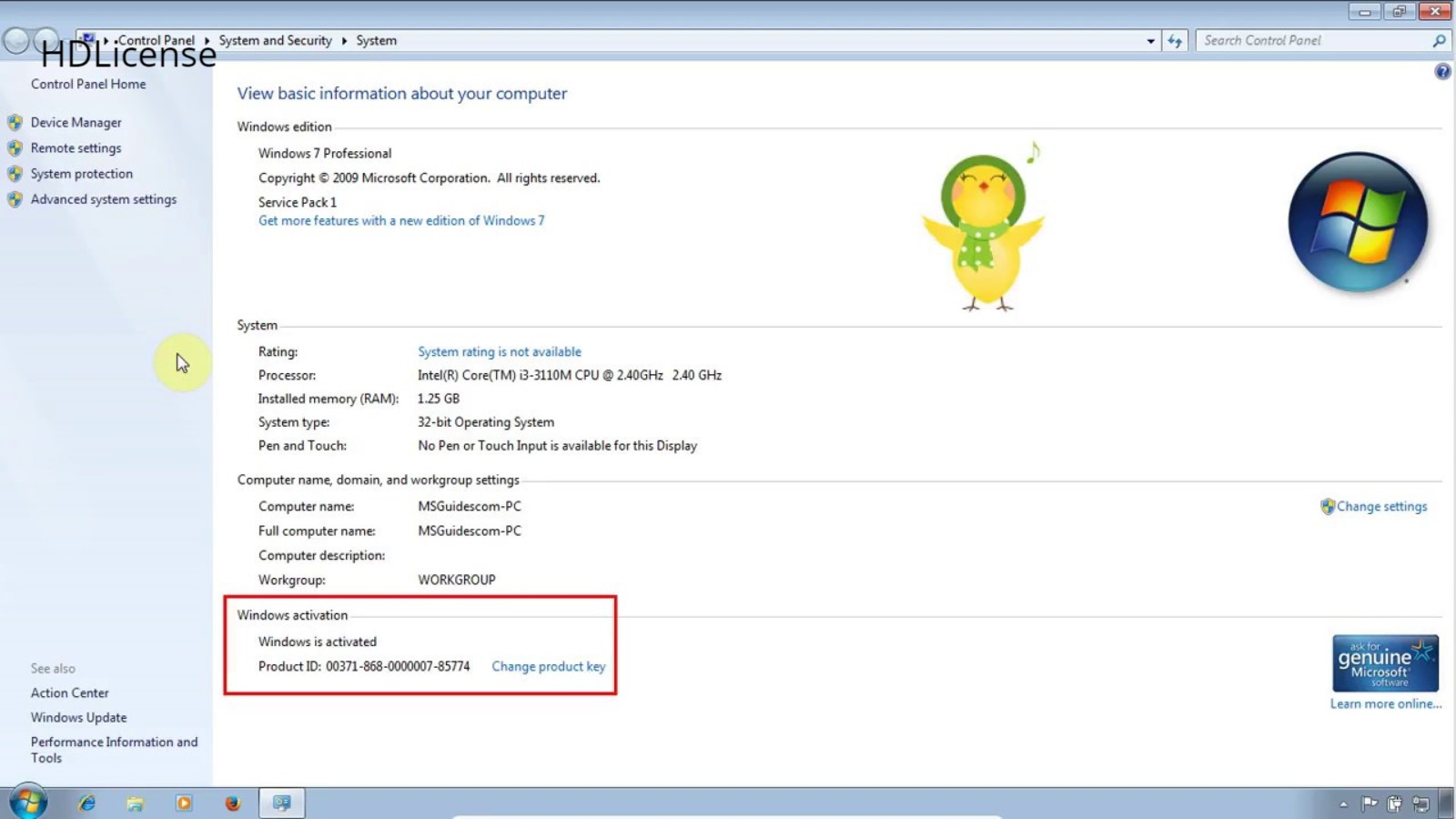
Task: Open Action Center under See also
Action: tap(69, 693)
